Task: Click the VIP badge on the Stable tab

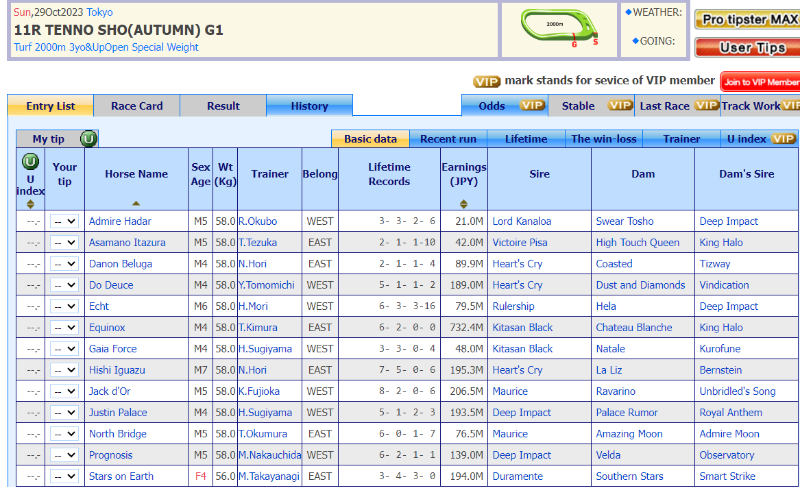Action: click(620, 106)
